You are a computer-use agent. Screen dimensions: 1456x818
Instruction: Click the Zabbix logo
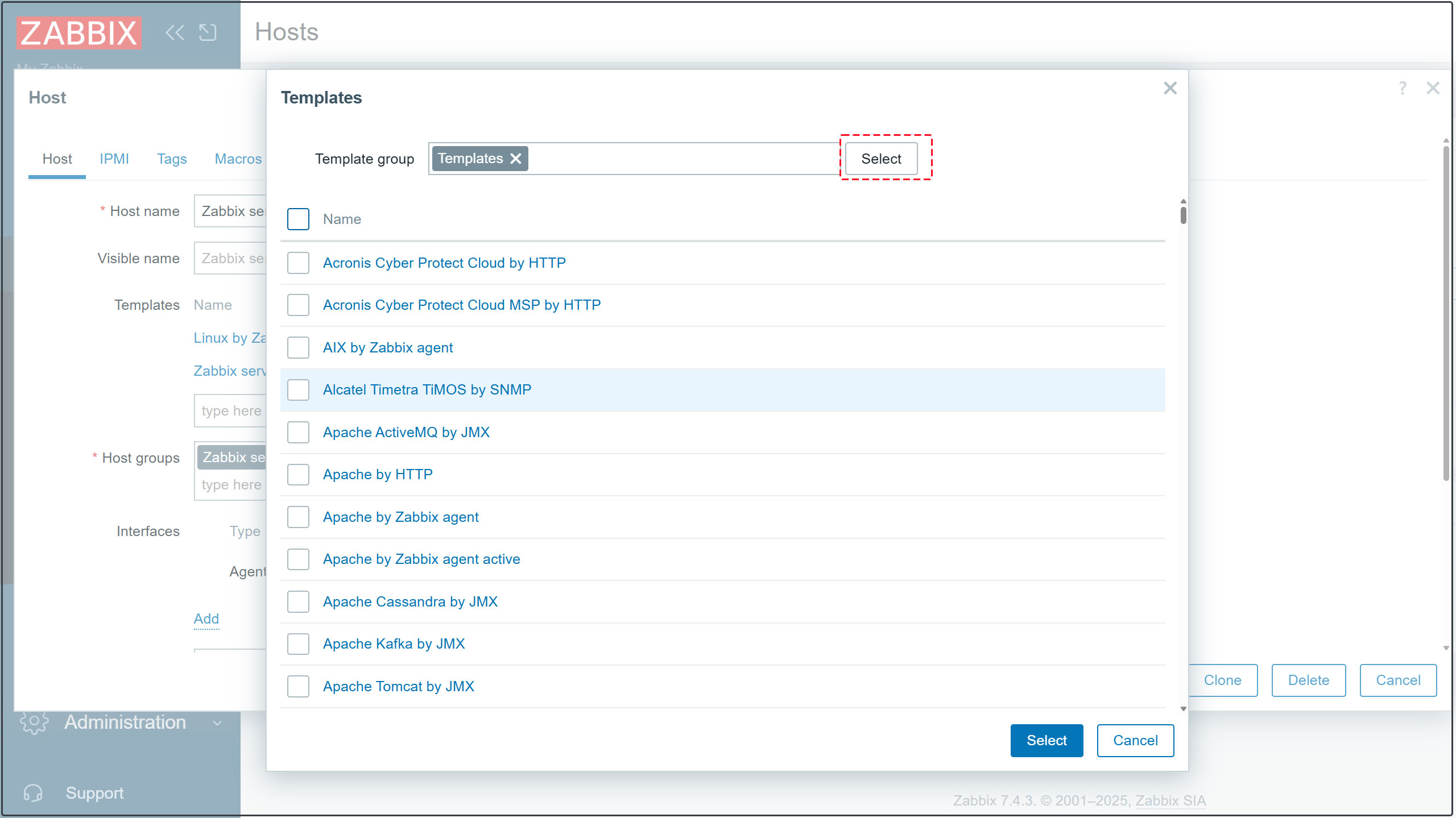79,32
